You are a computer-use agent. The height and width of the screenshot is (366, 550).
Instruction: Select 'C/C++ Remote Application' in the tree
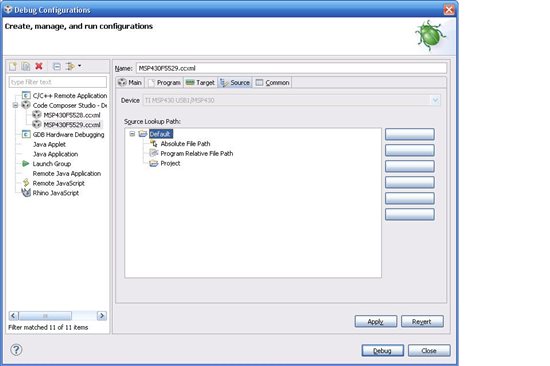70,95
